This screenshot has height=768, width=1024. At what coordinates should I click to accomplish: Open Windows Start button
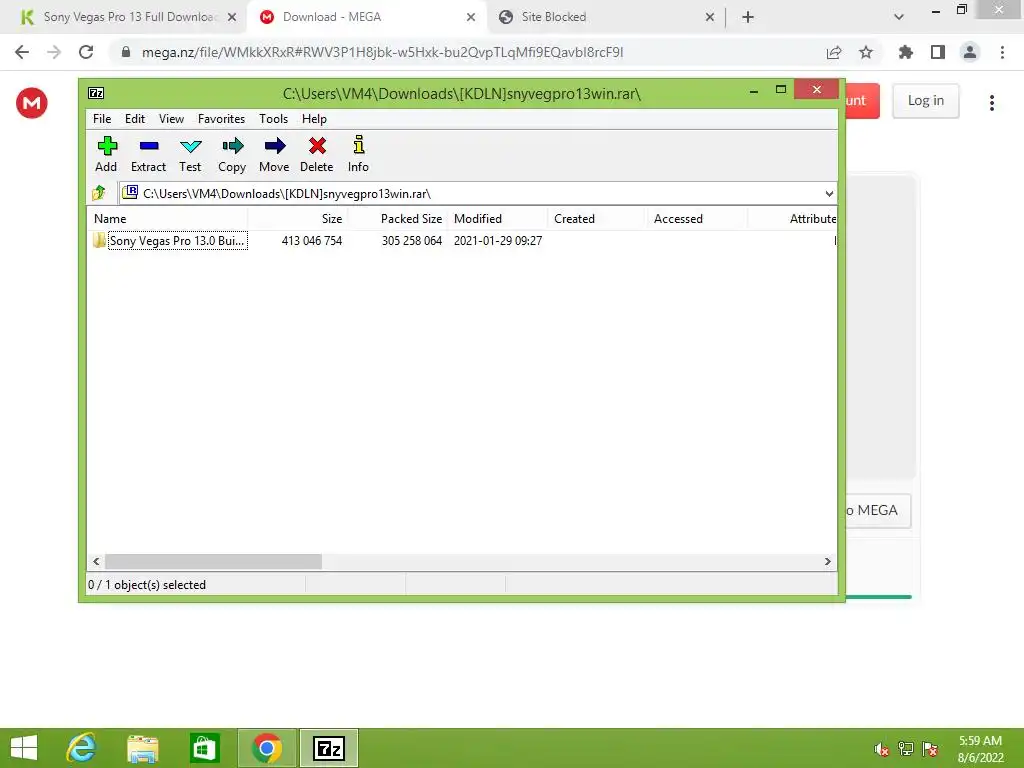(24, 748)
